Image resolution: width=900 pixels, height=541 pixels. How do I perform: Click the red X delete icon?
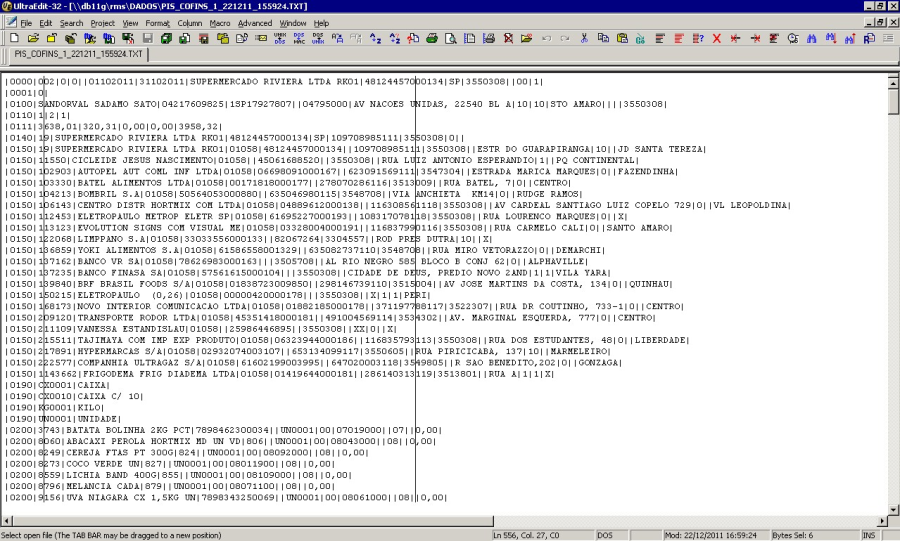[x=716, y=38]
